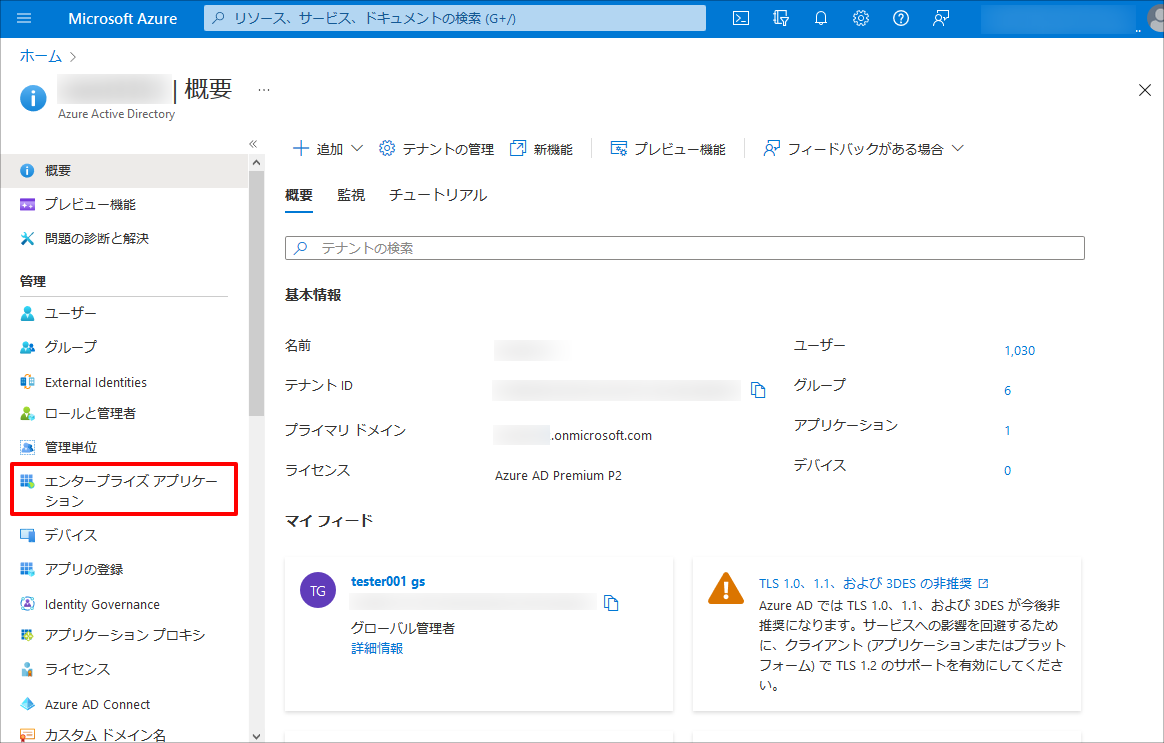
Task: Click the 問題の診断と解決 wrench icon
Action: 27,238
